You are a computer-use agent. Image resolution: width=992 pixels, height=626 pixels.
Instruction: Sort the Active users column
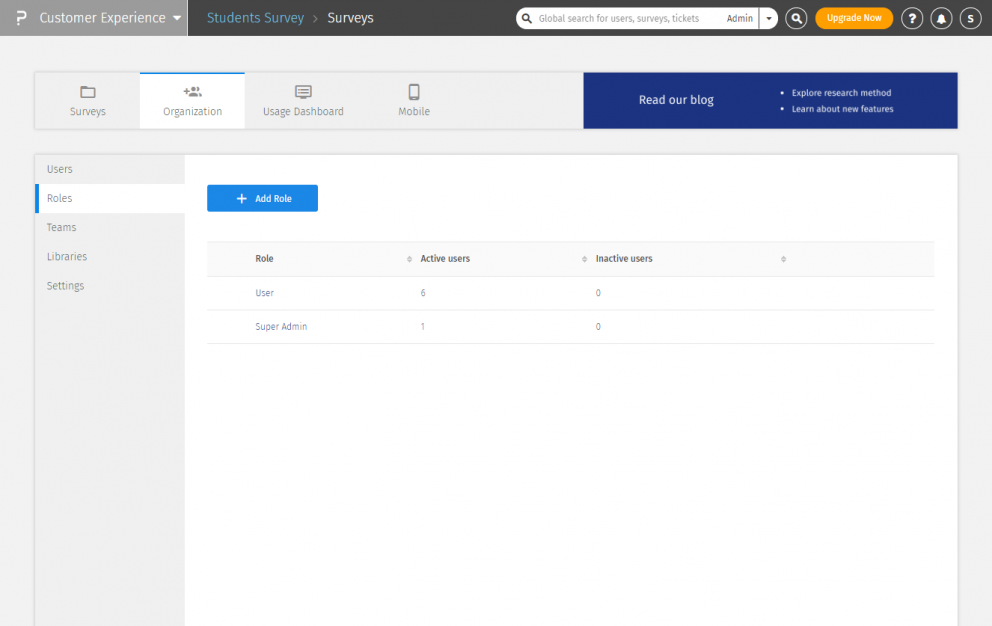tap(584, 258)
